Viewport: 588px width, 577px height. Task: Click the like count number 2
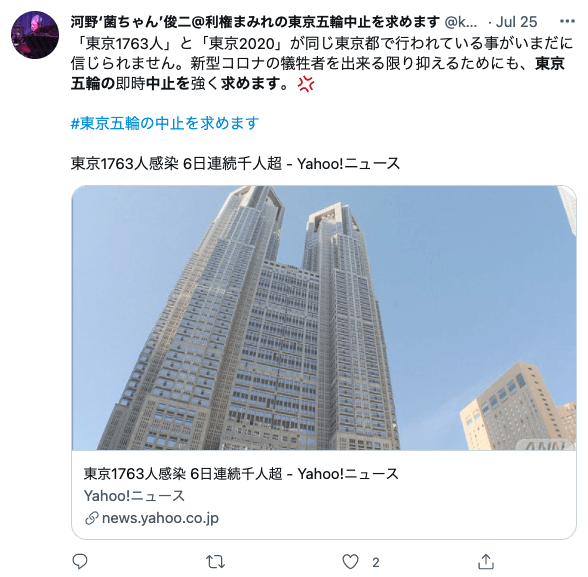376,562
